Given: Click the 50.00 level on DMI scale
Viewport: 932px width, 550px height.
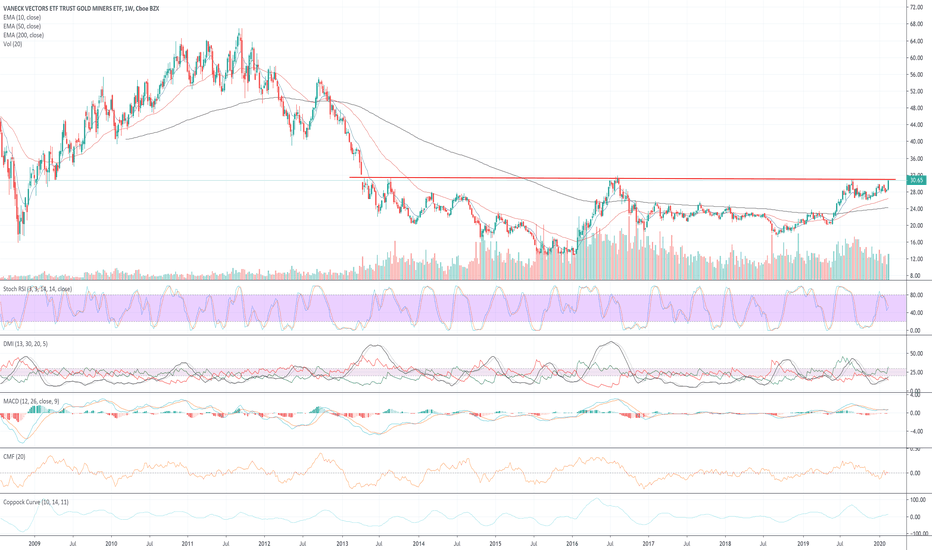Looking at the screenshot, I should pyautogui.click(x=916, y=354).
